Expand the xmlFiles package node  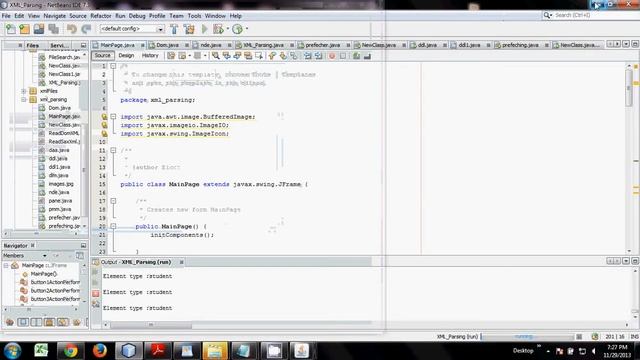(24, 91)
